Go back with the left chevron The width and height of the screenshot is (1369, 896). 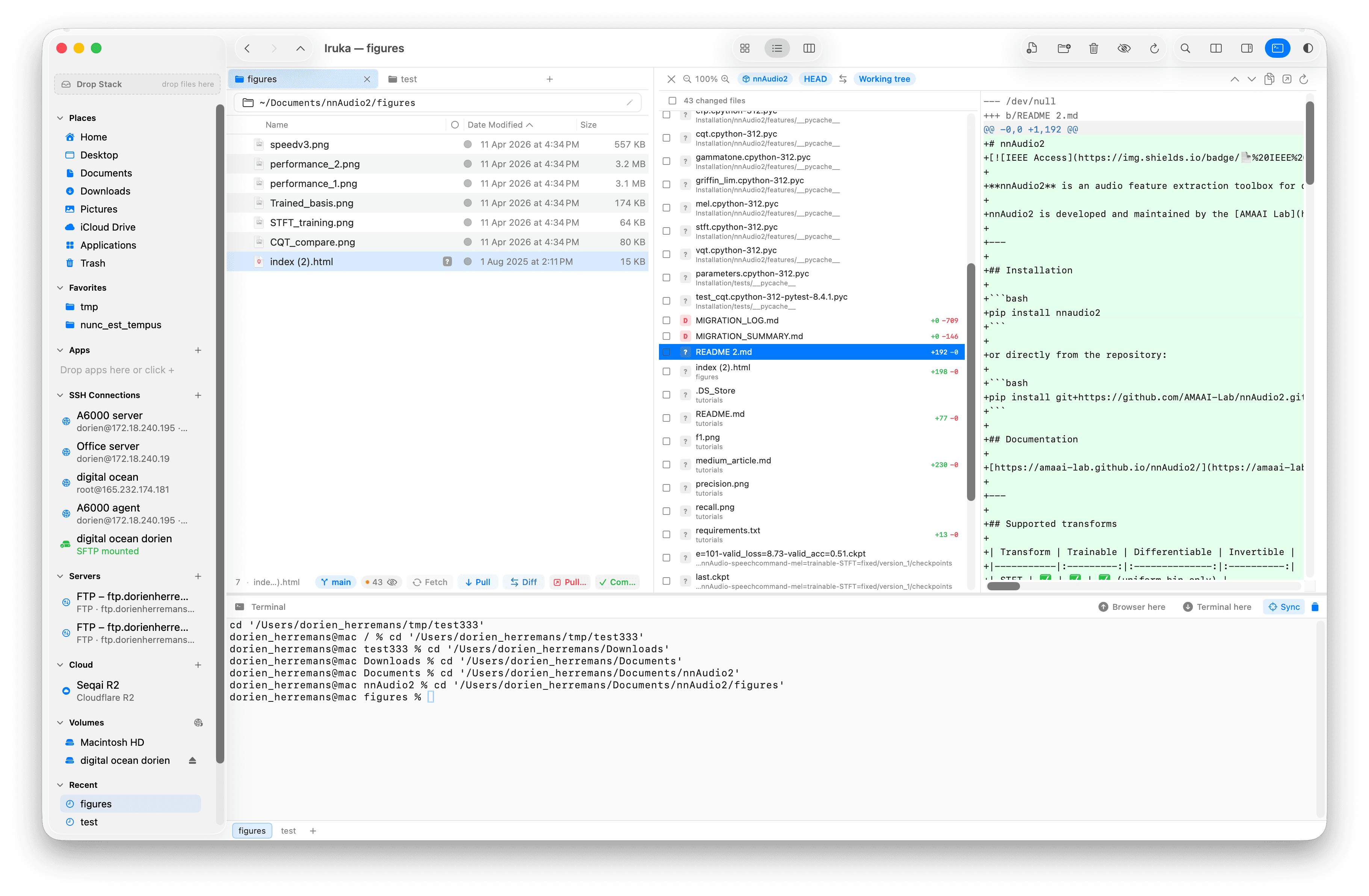coord(247,48)
